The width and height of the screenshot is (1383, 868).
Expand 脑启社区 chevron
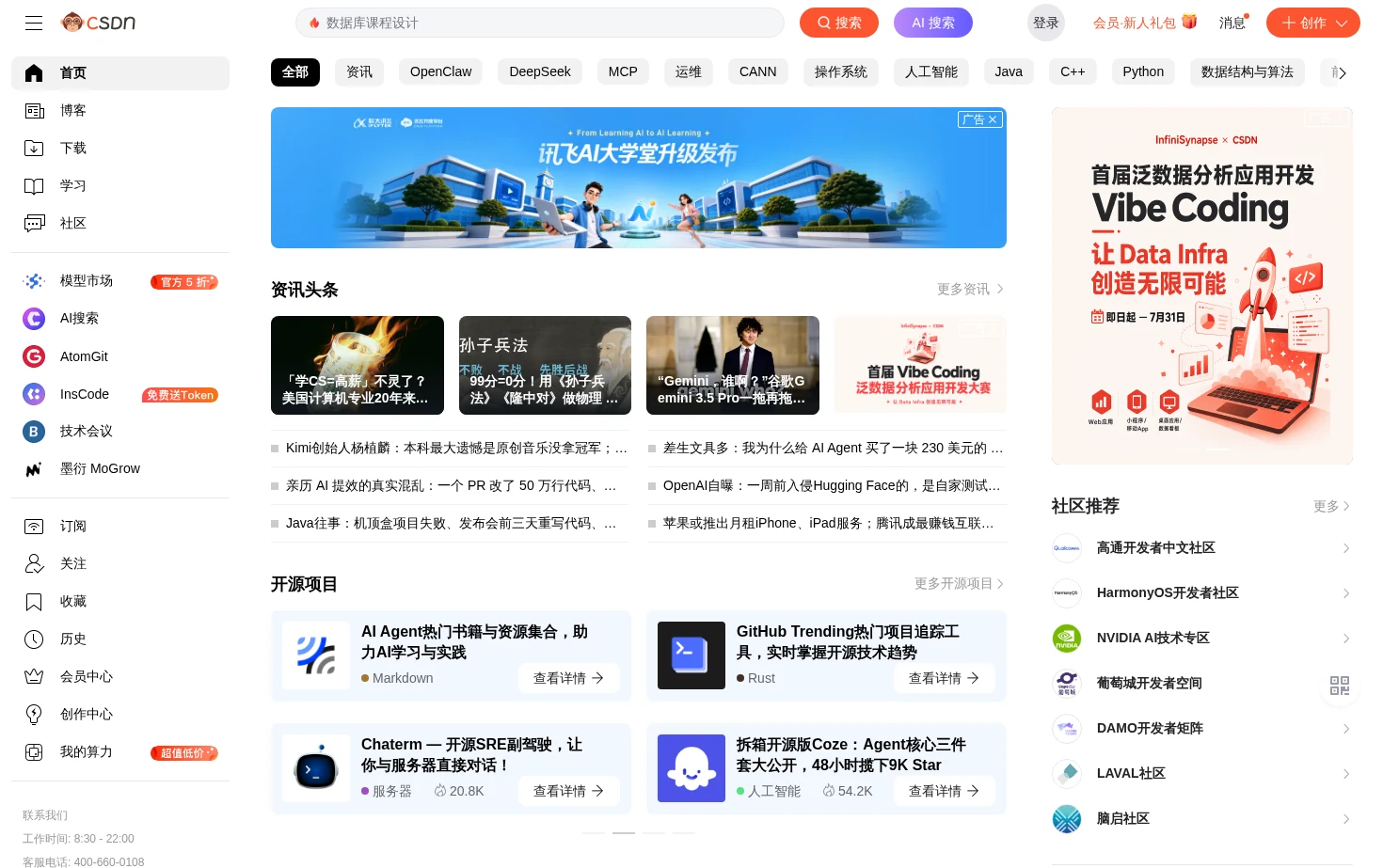(1346, 819)
